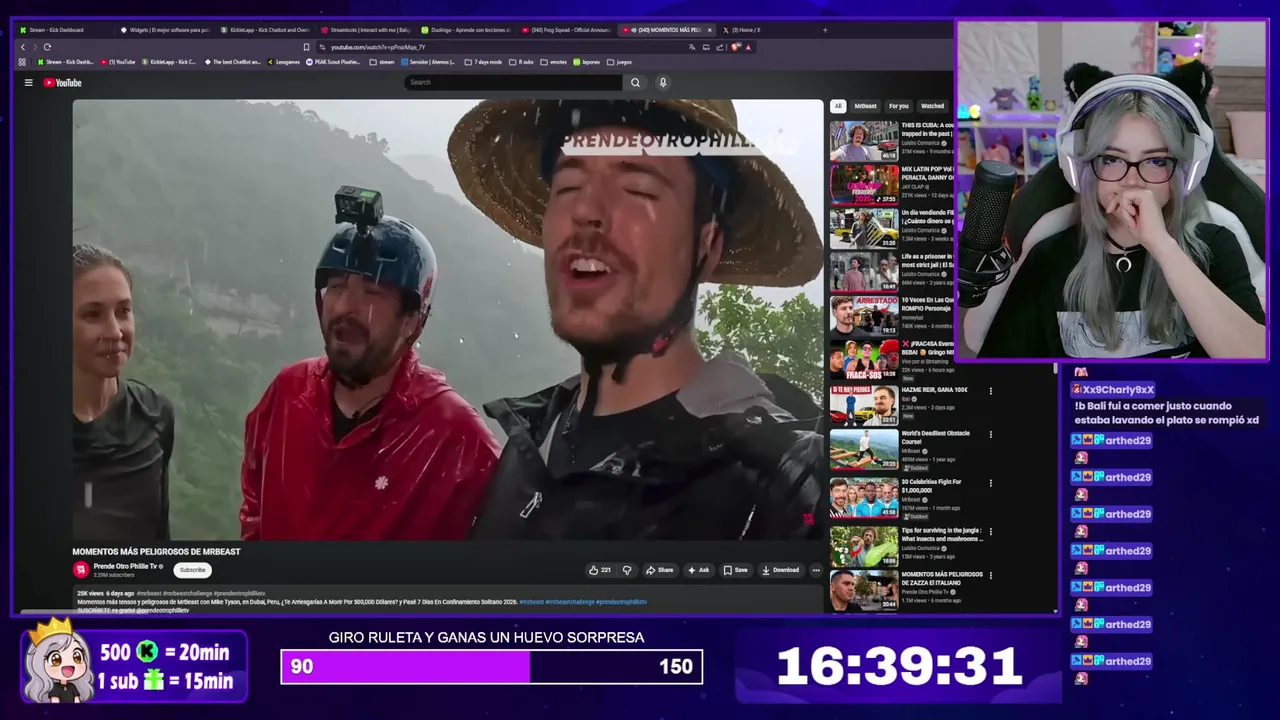This screenshot has width=1280, height=720.
Task: Click inside the YouTube search field
Action: point(514,82)
